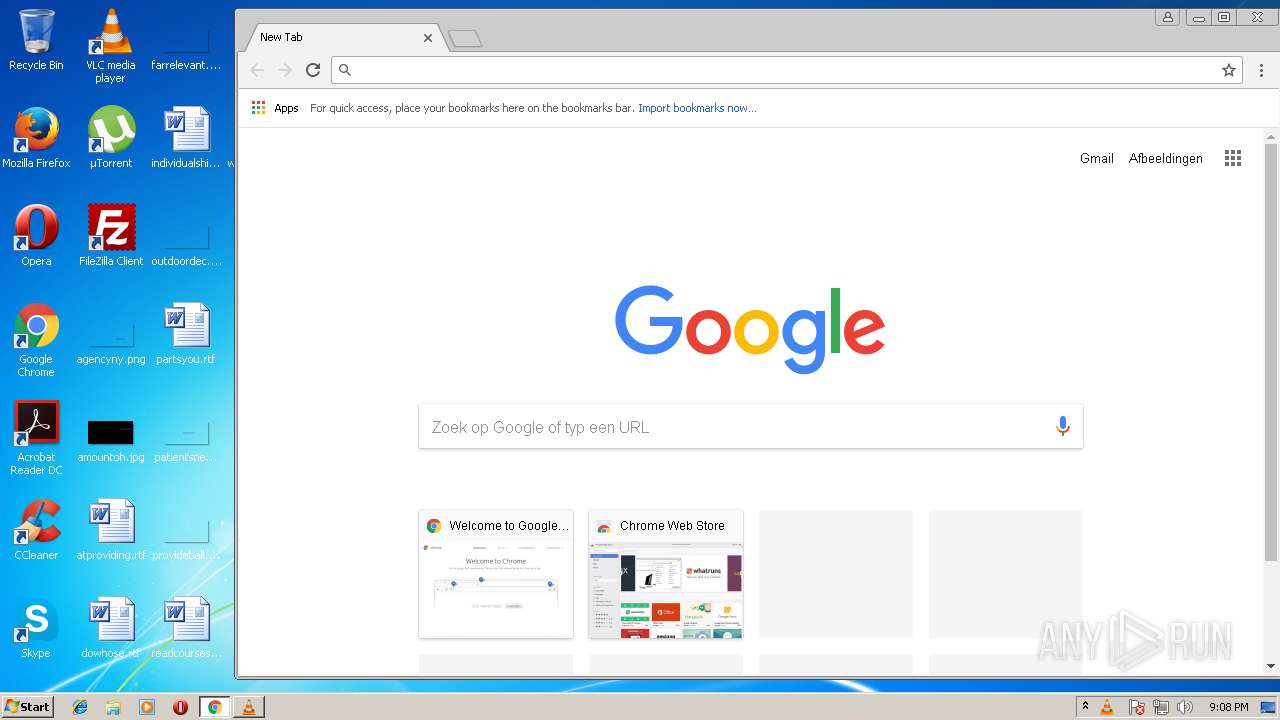Select the farrelevant desktop file
Image resolution: width=1280 pixels, height=720 pixels.
pos(185,48)
